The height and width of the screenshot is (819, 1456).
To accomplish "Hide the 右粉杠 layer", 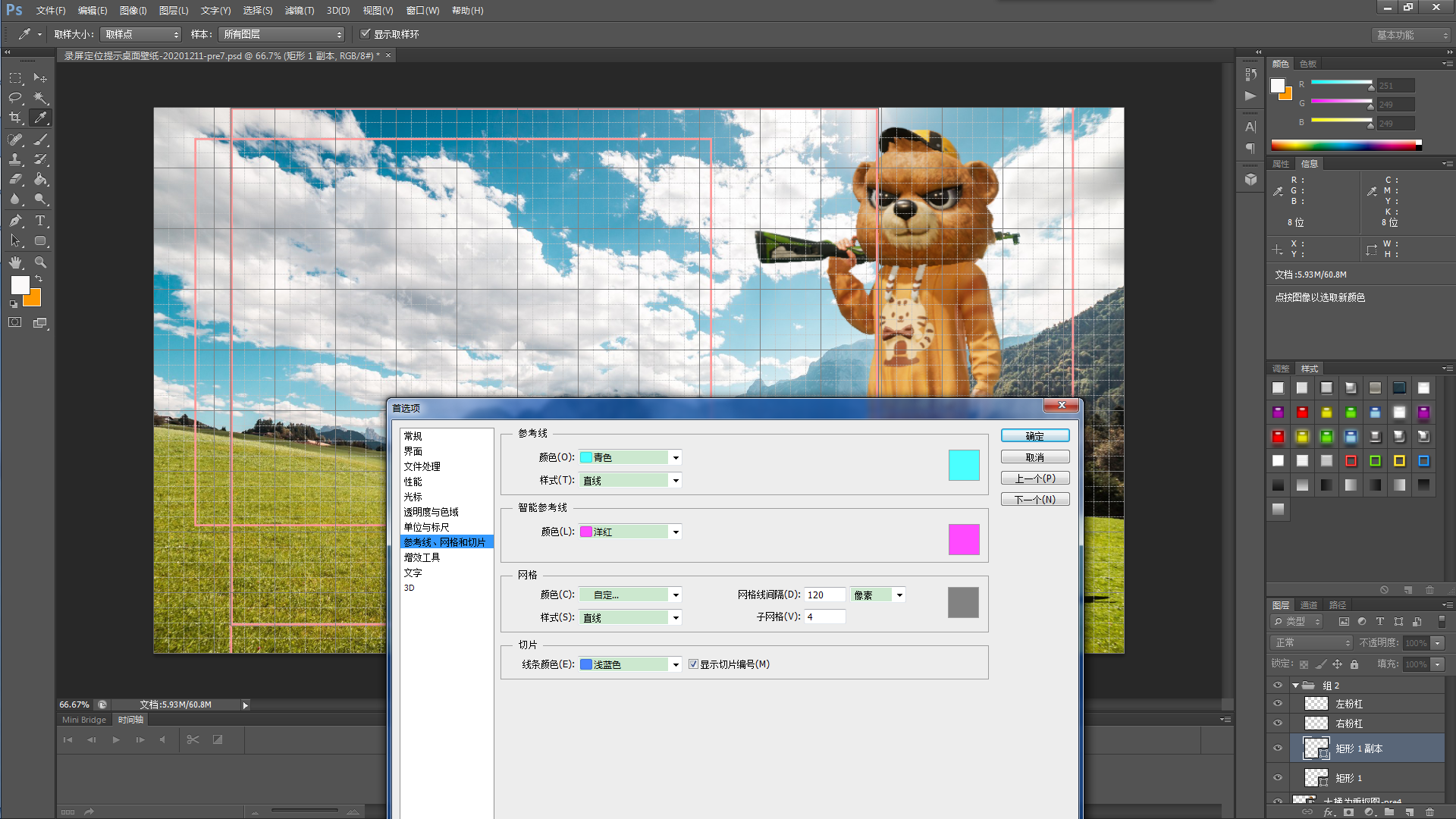I will [x=1278, y=723].
